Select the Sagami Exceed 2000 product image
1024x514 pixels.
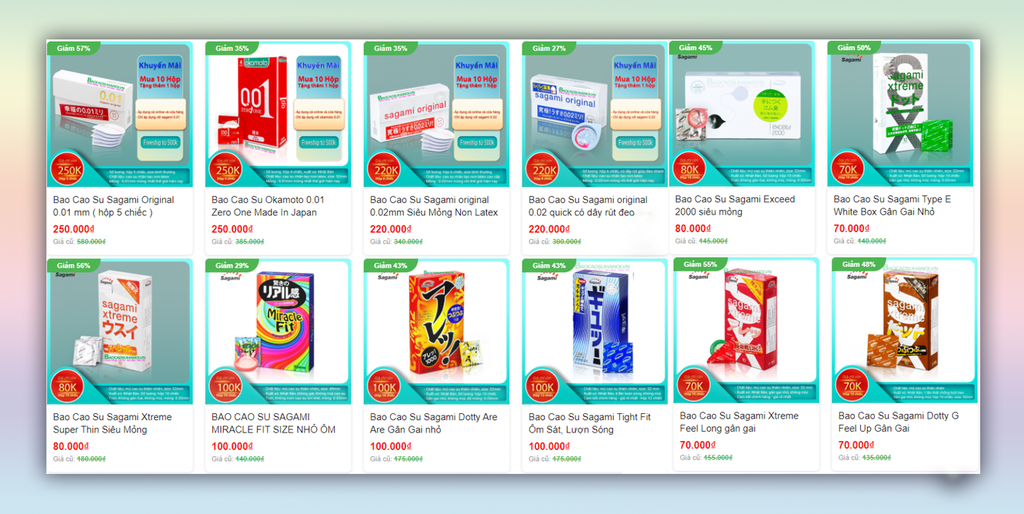pos(742,114)
